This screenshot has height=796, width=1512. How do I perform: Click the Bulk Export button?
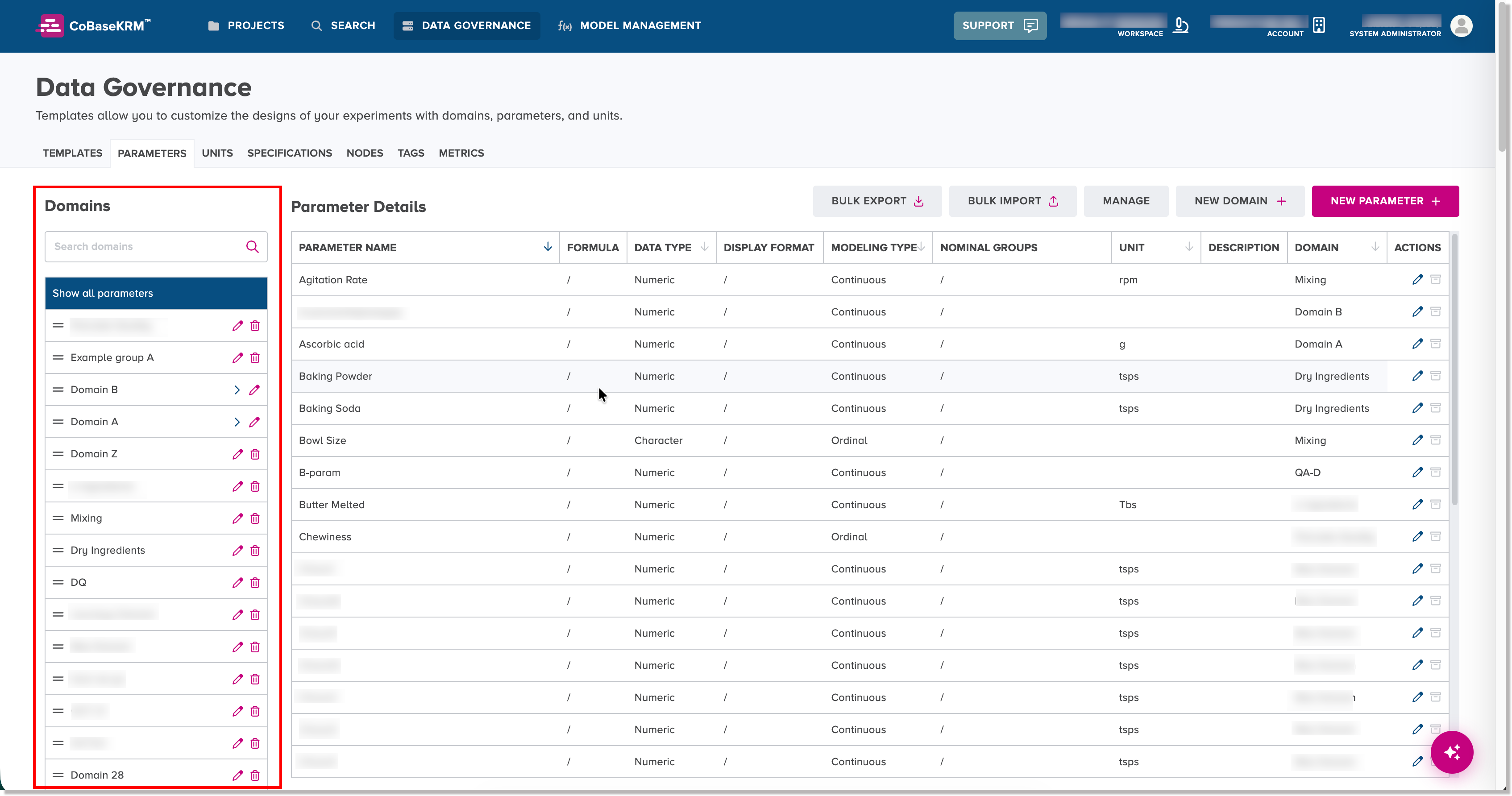tap(877, 201)
